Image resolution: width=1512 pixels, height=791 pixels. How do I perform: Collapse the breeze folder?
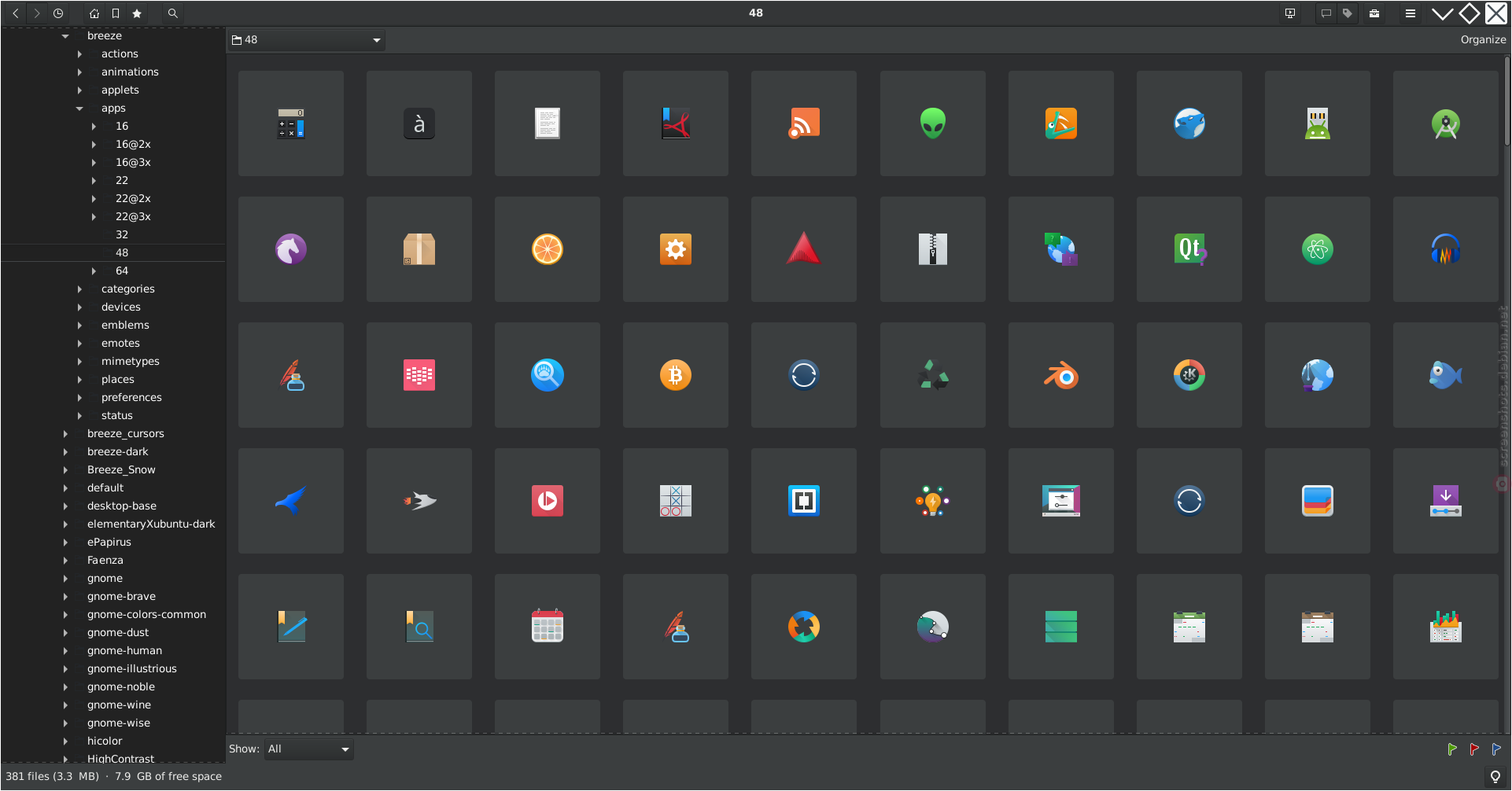65,36
